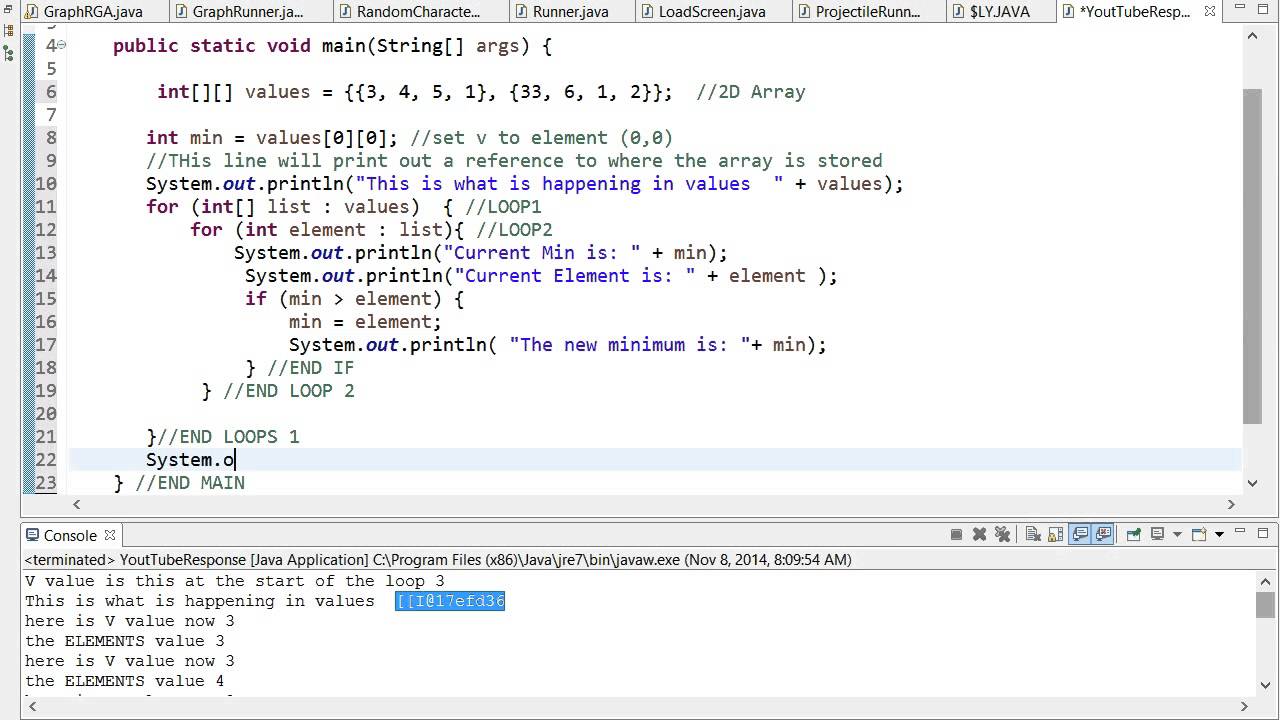Click "Current Element is: " string literal

tap(575, 276)
